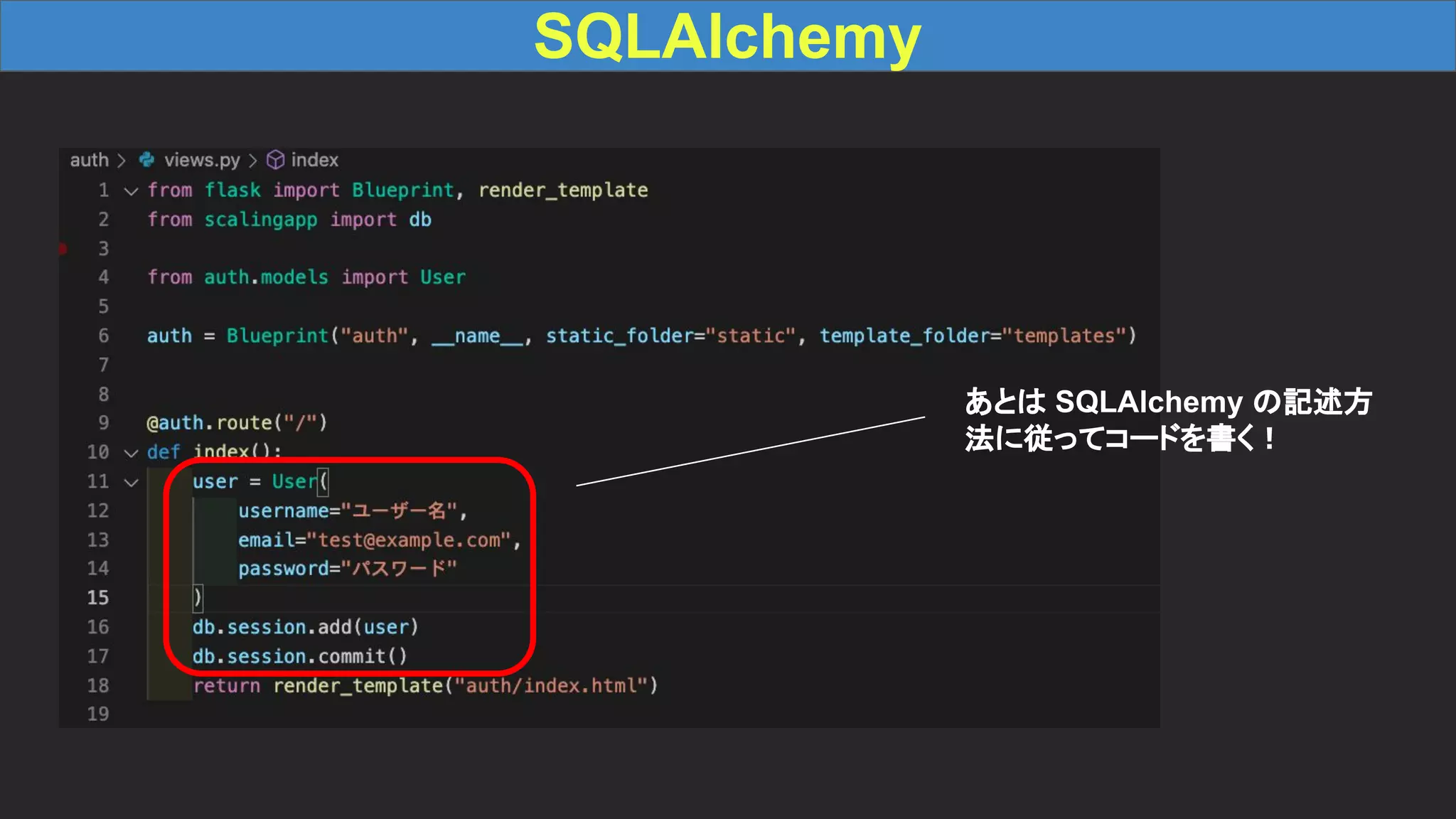1456x819 pixels.
Task: Click the red breakpoint dot on line 3
Action: point(63,249)
